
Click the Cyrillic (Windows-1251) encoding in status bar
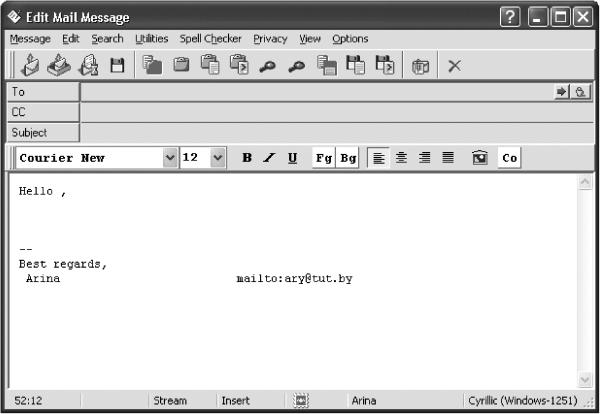(x=523, y=401)
